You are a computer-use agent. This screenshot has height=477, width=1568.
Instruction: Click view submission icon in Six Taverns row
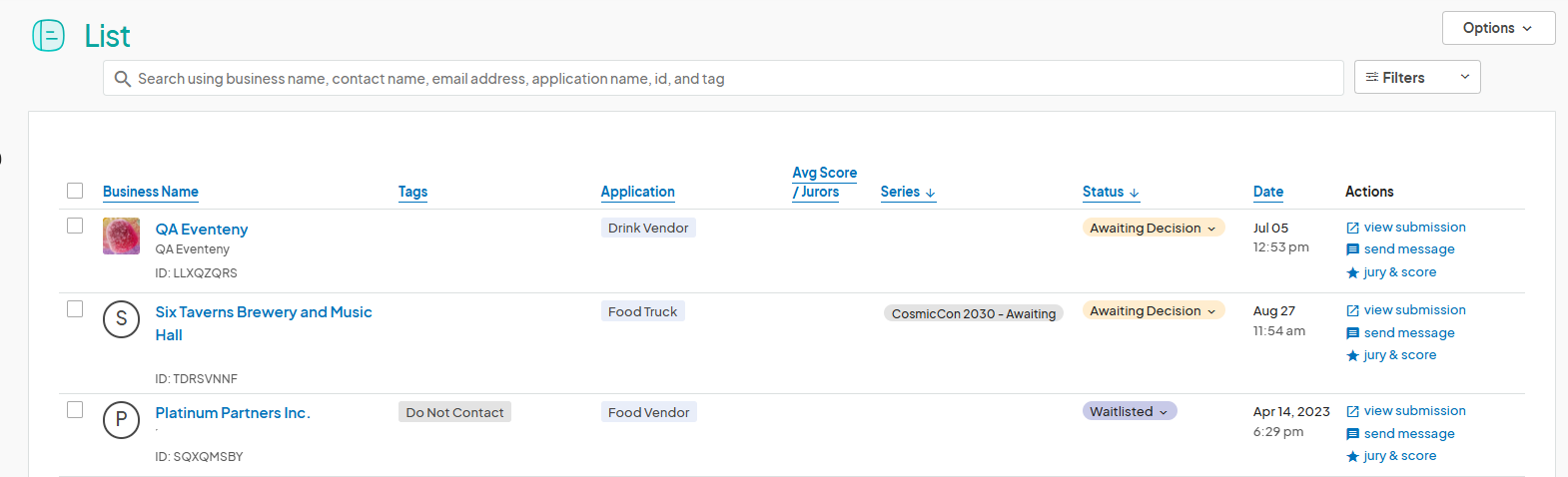1353,310
